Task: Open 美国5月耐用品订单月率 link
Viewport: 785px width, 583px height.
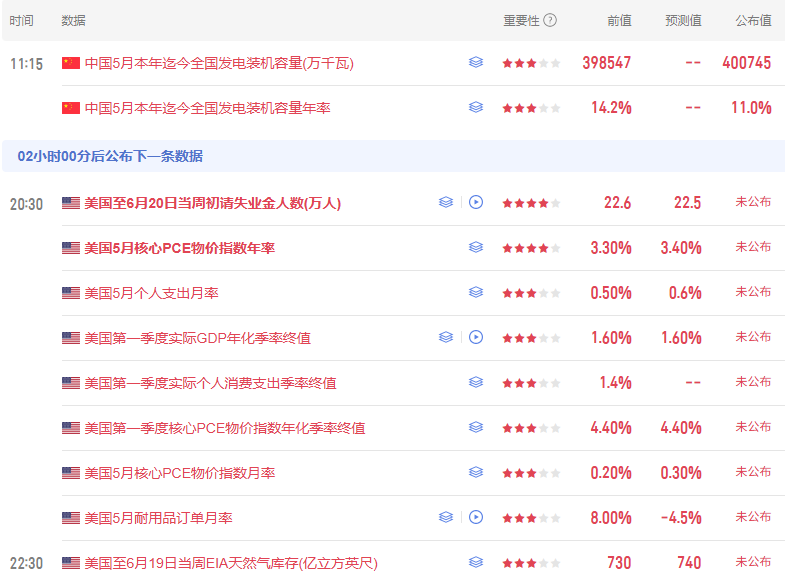Action: pos(159,518)
